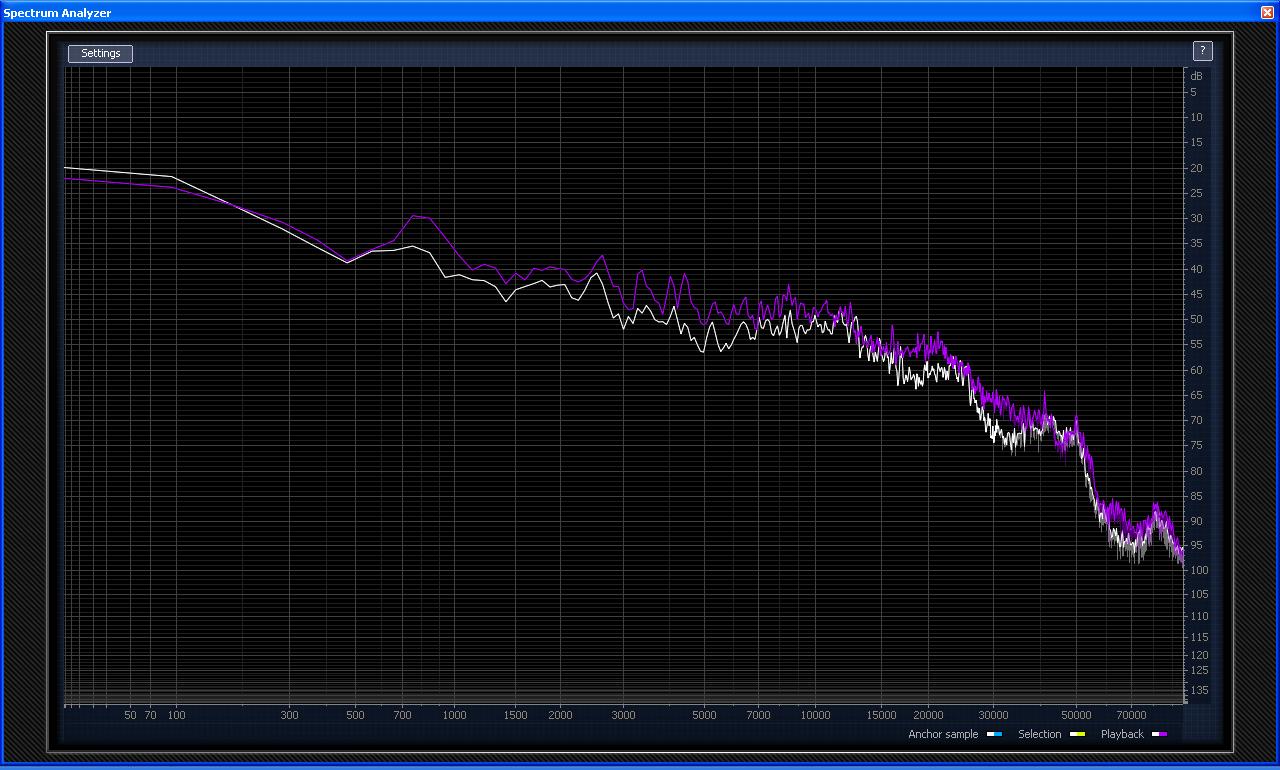Click the 300 frequency axis label
This screenshot has width=1280, height=770.
[289, 715]
